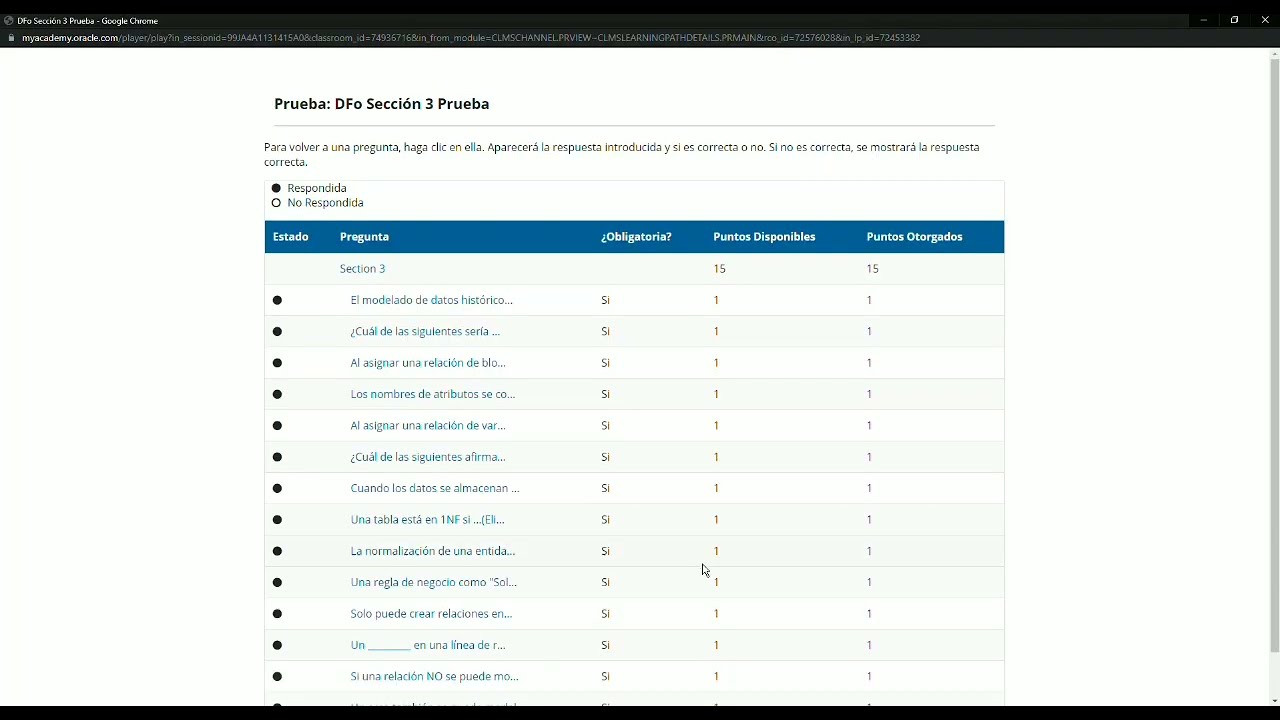Click the "Puntos Disponibles" column header
Viewport: 1280px width, 720px height.
pos(764,237)
